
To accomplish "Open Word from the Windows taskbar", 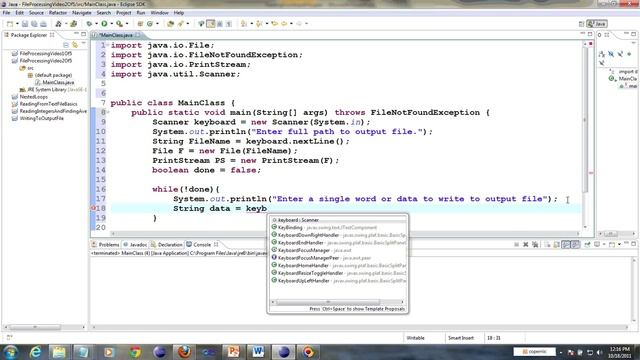I will click(x=258, y=351).
